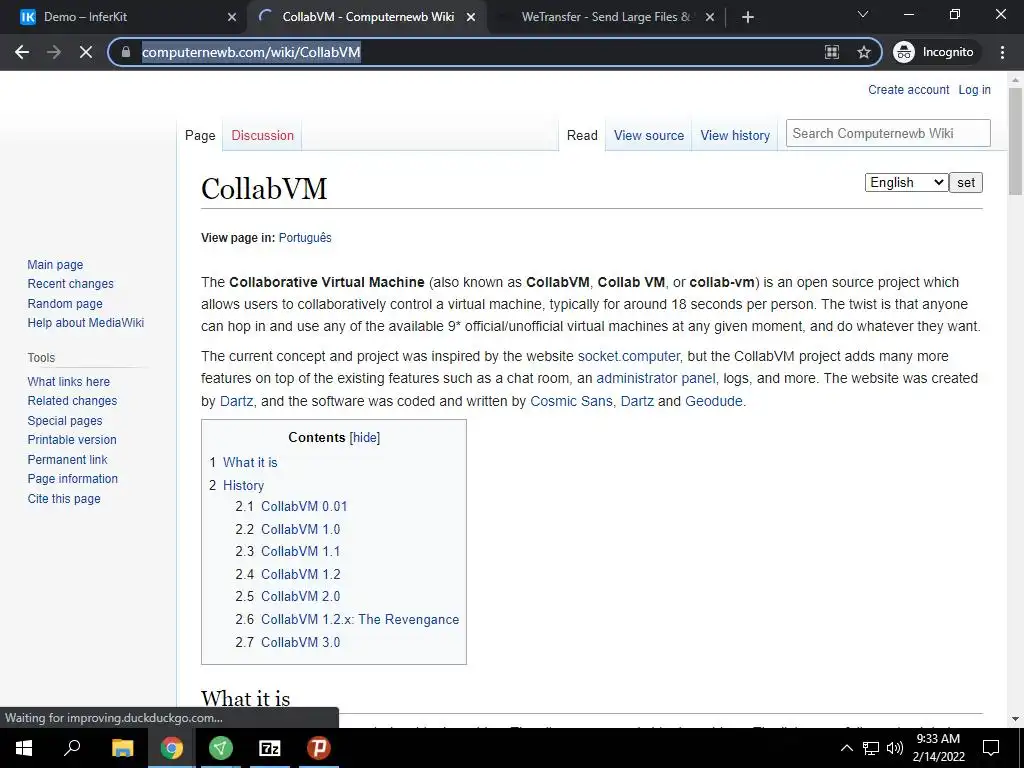Close the WeTransfer tab
This screenshot has height=768, width=1024.
pyautogui.click(x=710, y=17)
